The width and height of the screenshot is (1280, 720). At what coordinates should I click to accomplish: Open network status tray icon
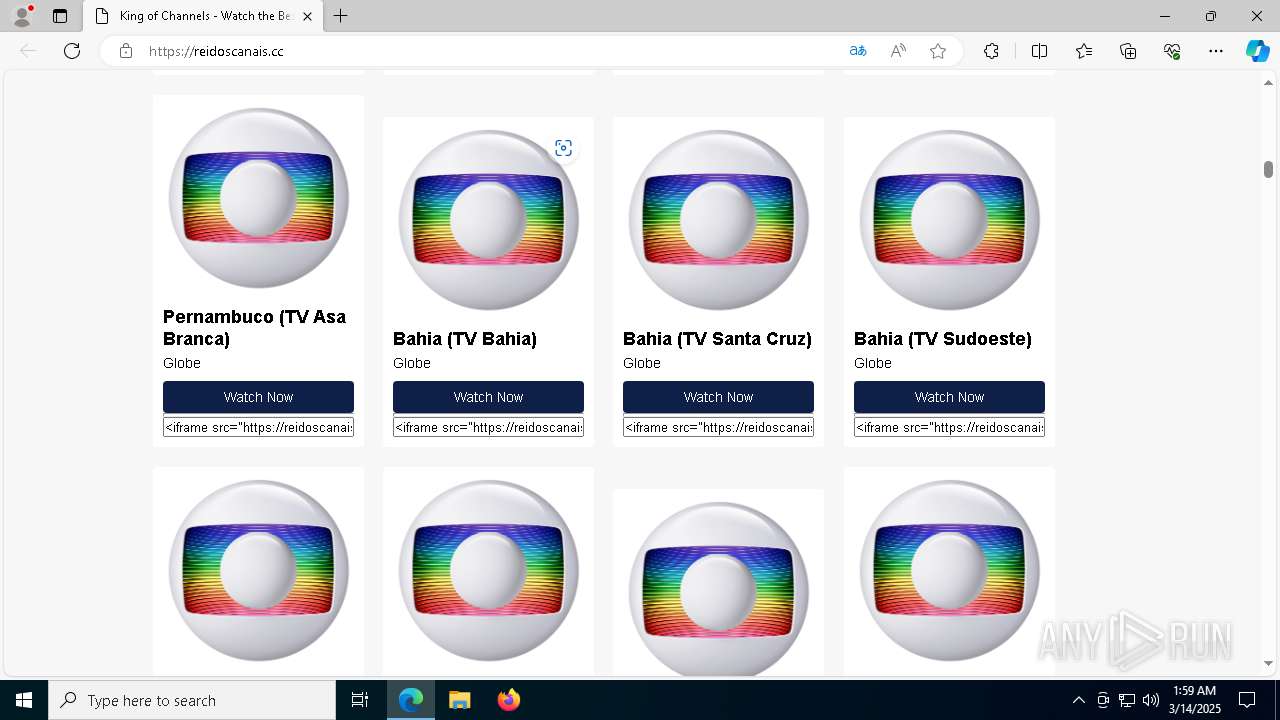[1127, 700]
